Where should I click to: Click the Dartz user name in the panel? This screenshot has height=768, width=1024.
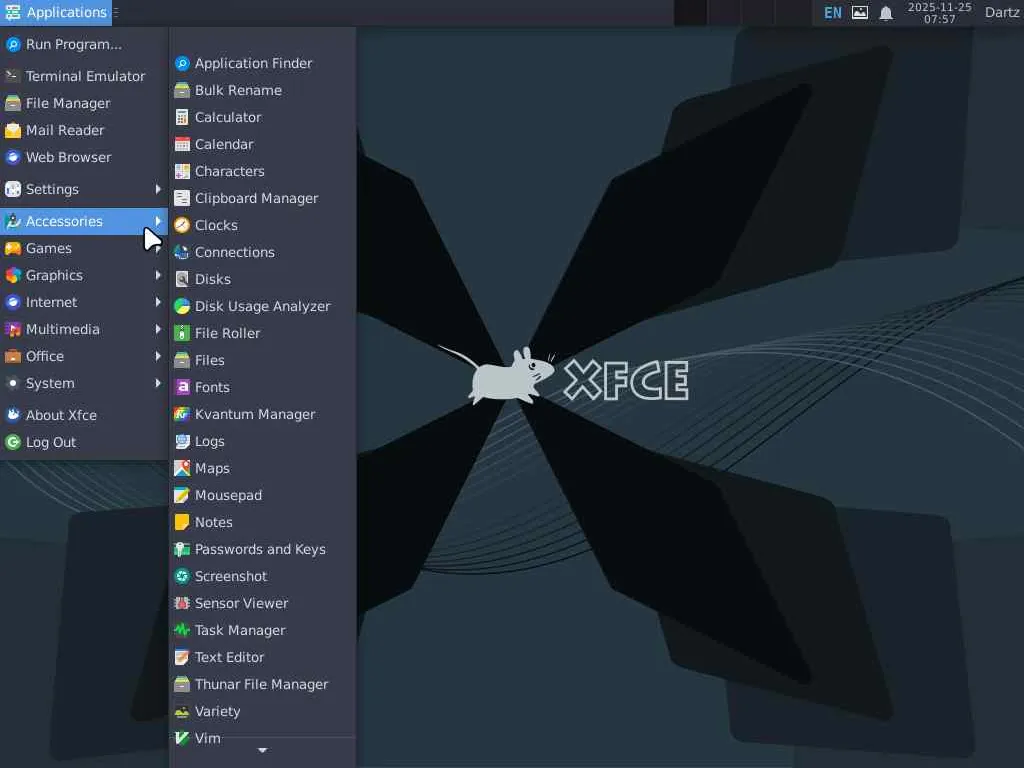1002,12
